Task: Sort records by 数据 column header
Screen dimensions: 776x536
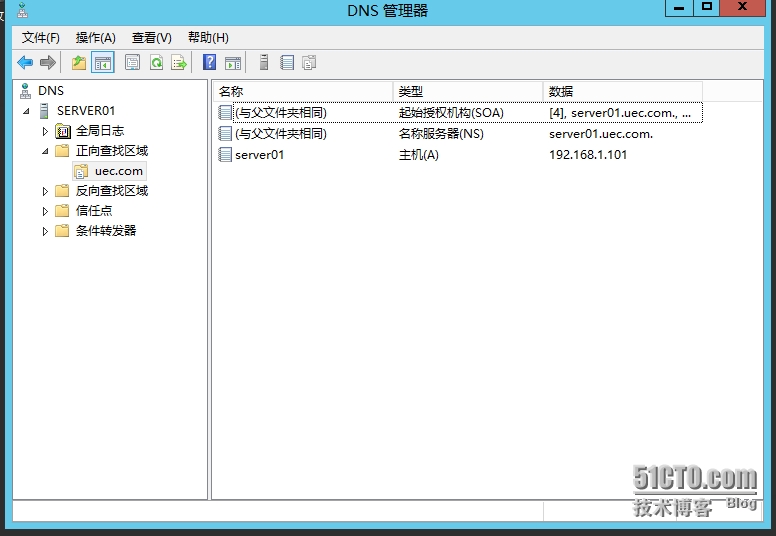Action: [x=623, y=92]
